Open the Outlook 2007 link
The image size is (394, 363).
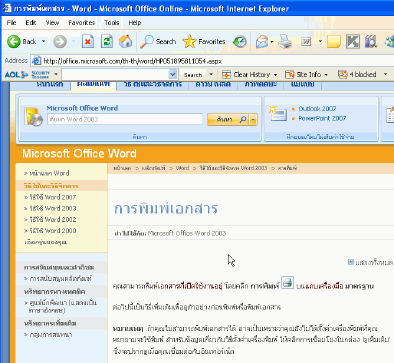click(317, 109)
